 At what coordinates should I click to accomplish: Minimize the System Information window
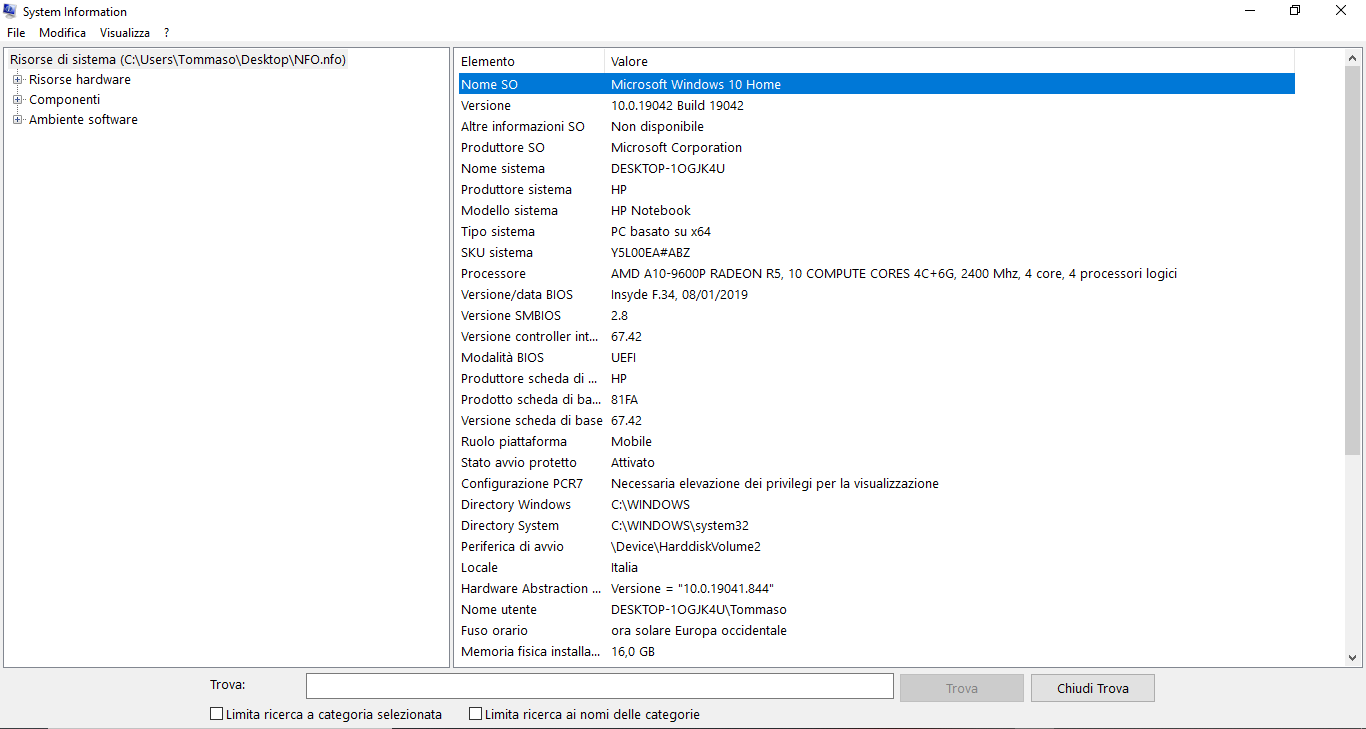(1250, 11)
